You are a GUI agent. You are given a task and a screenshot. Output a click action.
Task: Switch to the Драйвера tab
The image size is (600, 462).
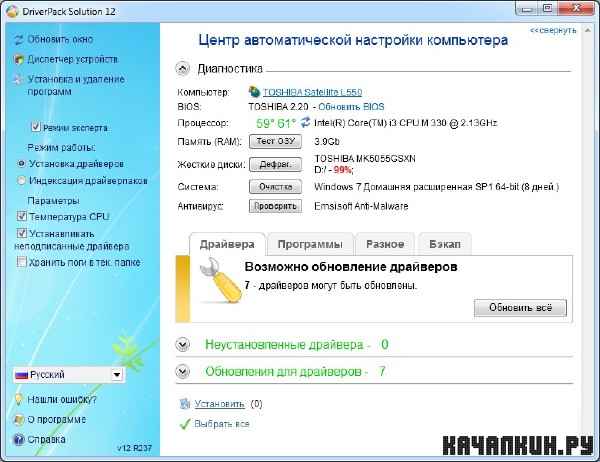227,244
